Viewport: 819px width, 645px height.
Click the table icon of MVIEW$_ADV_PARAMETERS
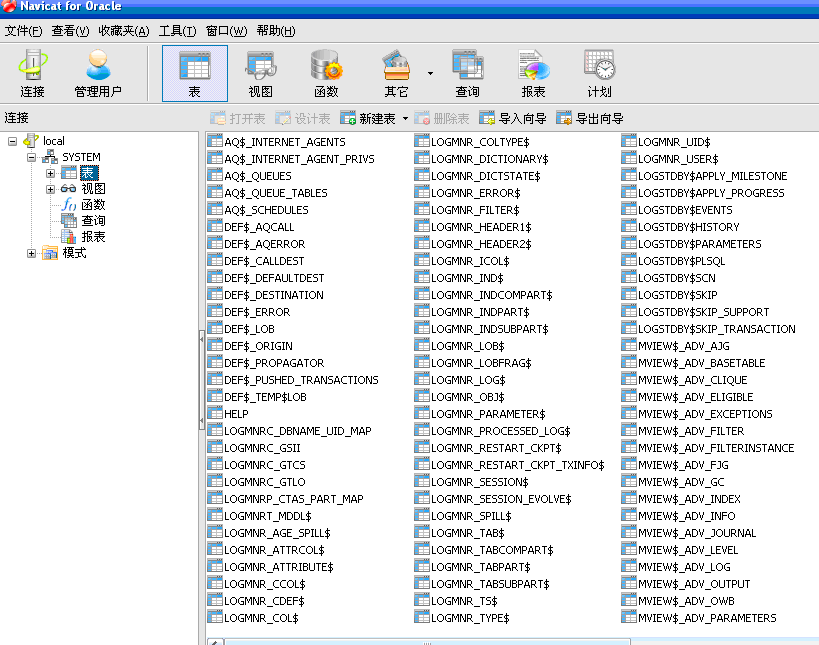coord(629,618)
